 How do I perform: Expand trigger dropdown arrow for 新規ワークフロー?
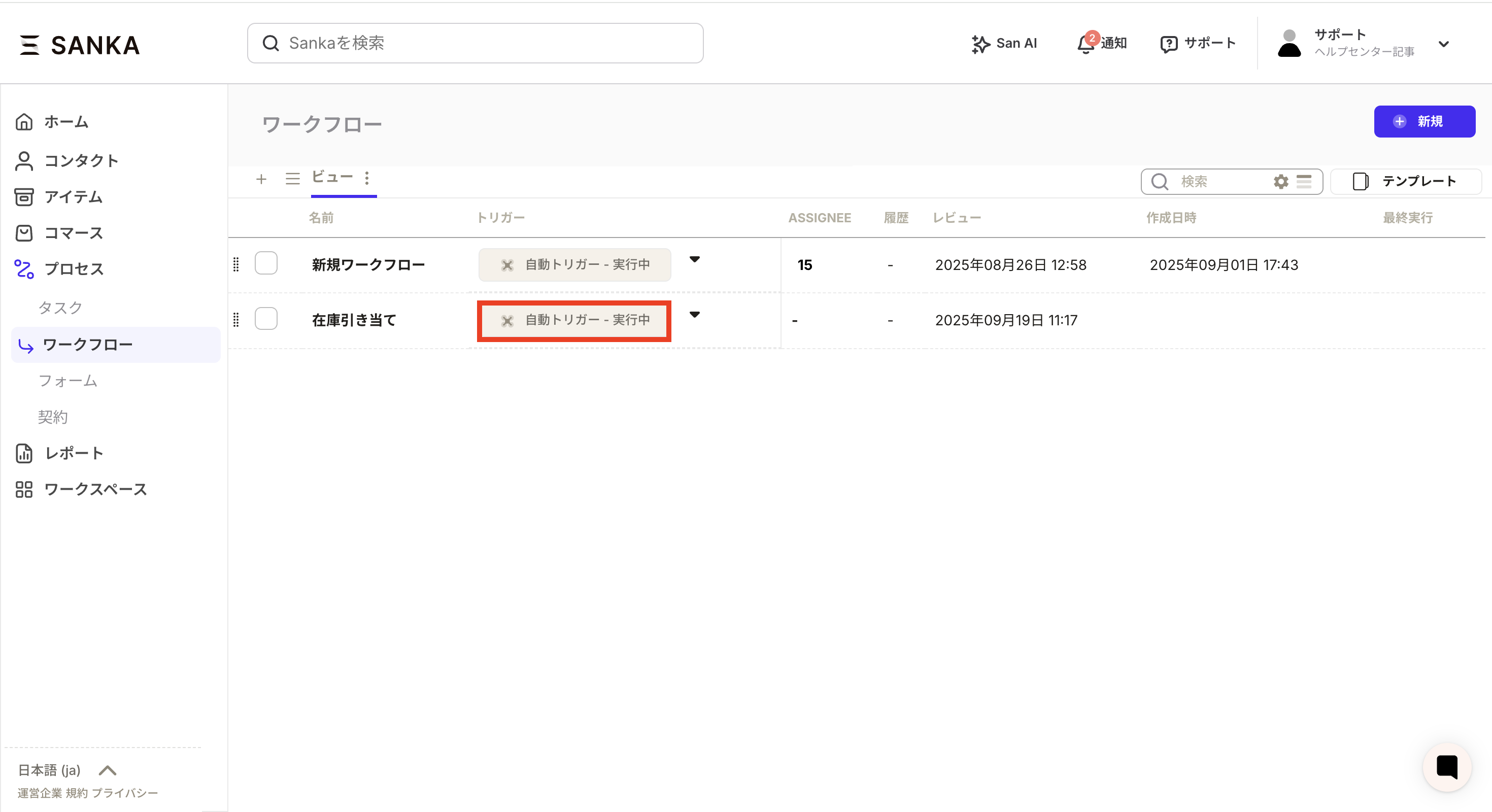pyautogui.click(x=694, y=259)
